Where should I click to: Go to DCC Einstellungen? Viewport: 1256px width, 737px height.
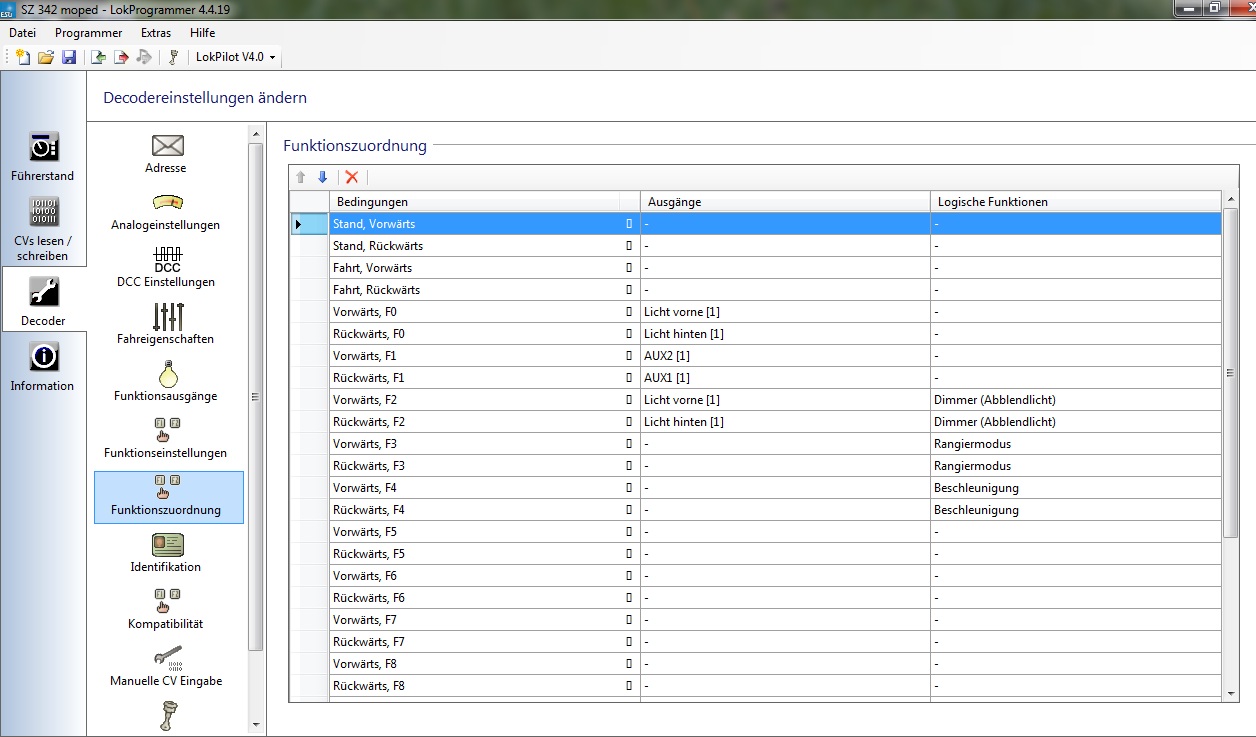tap(166, 269)
